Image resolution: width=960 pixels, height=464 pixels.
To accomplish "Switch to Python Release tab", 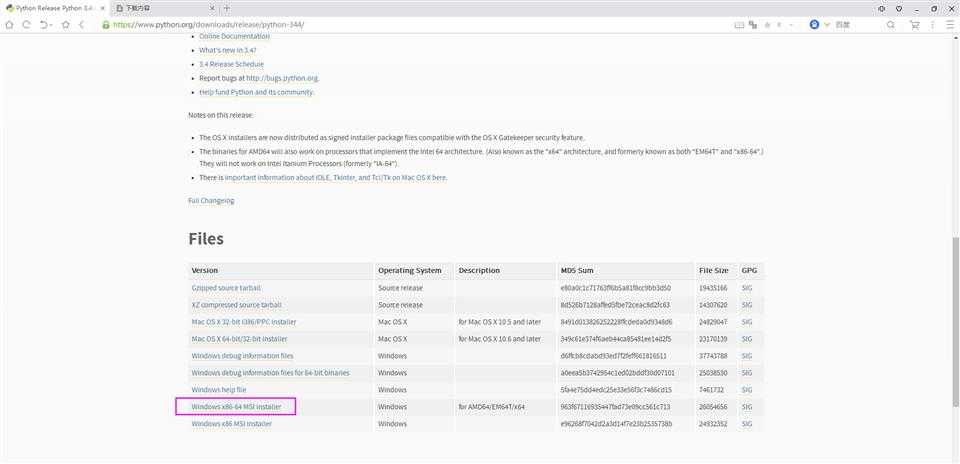I will coord(53,9).
